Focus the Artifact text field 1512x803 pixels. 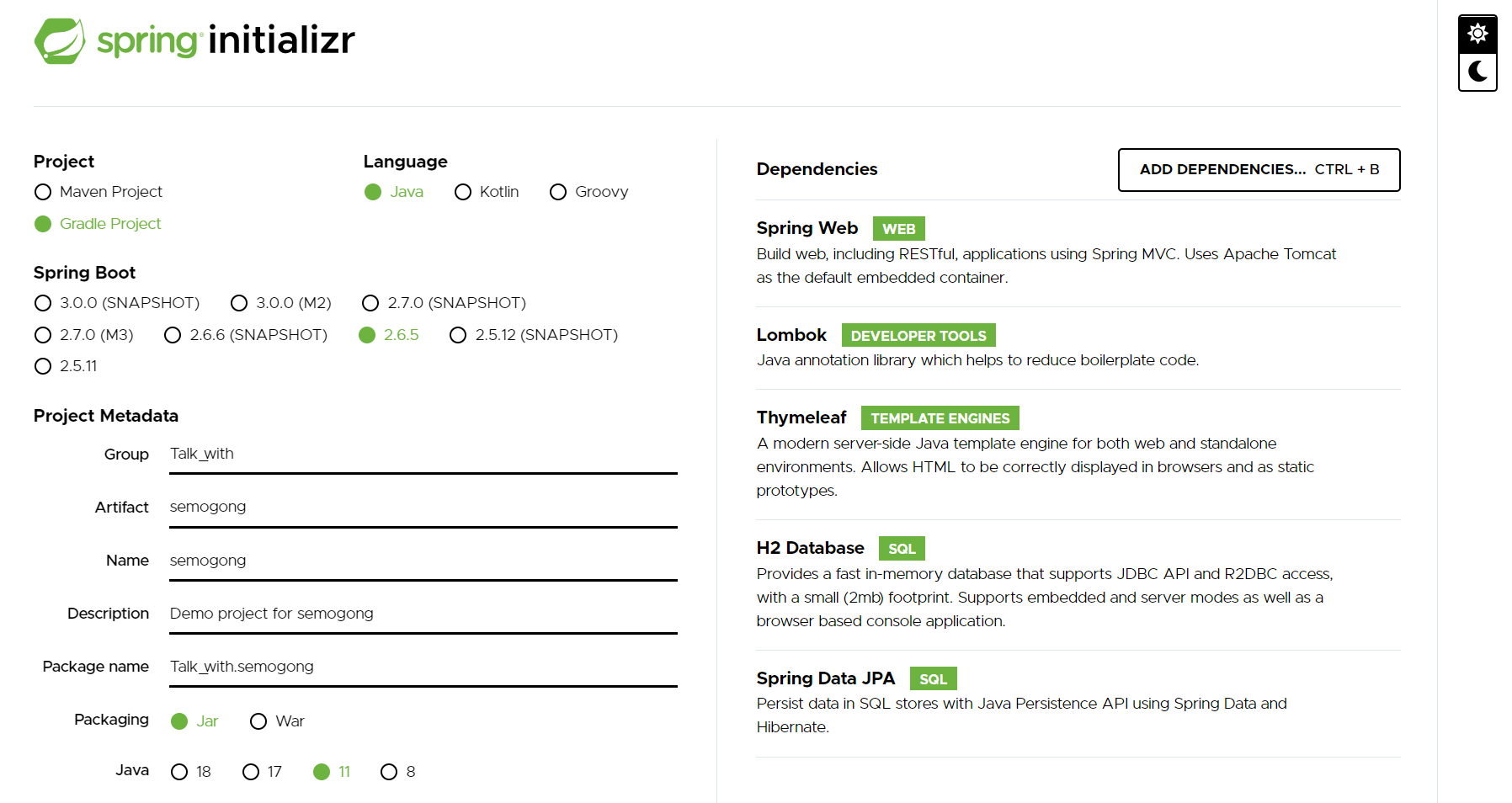coord(423,508)
